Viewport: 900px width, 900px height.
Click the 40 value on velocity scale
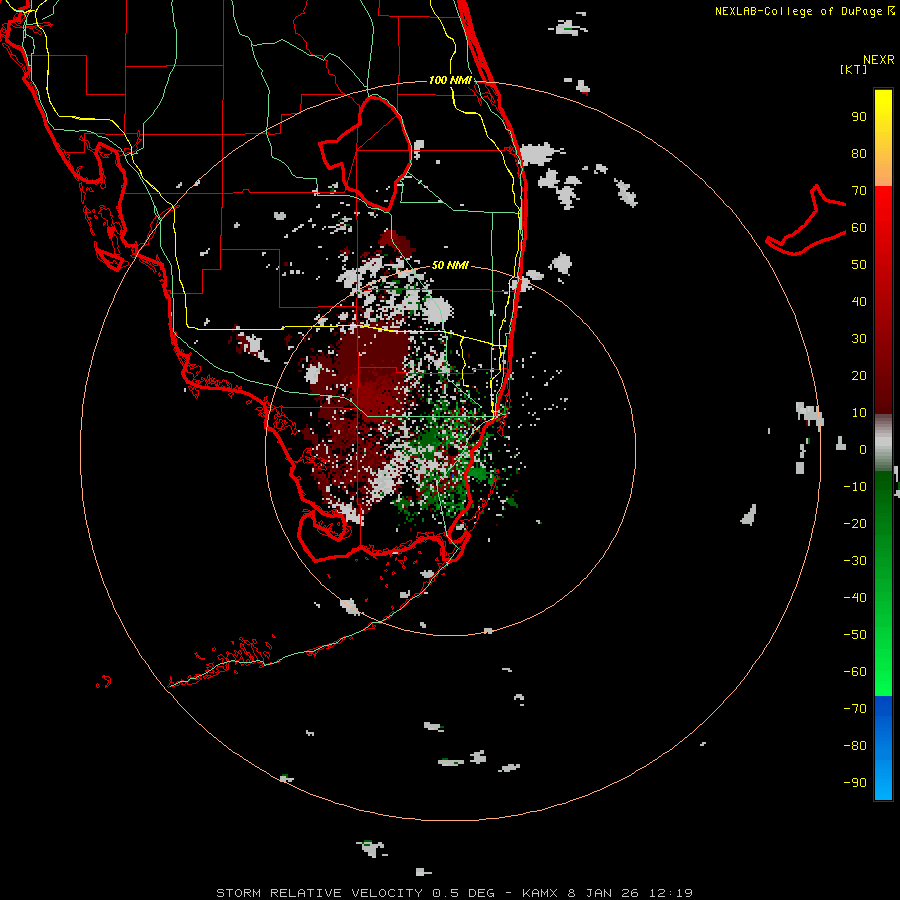click(x=859, y=302)
